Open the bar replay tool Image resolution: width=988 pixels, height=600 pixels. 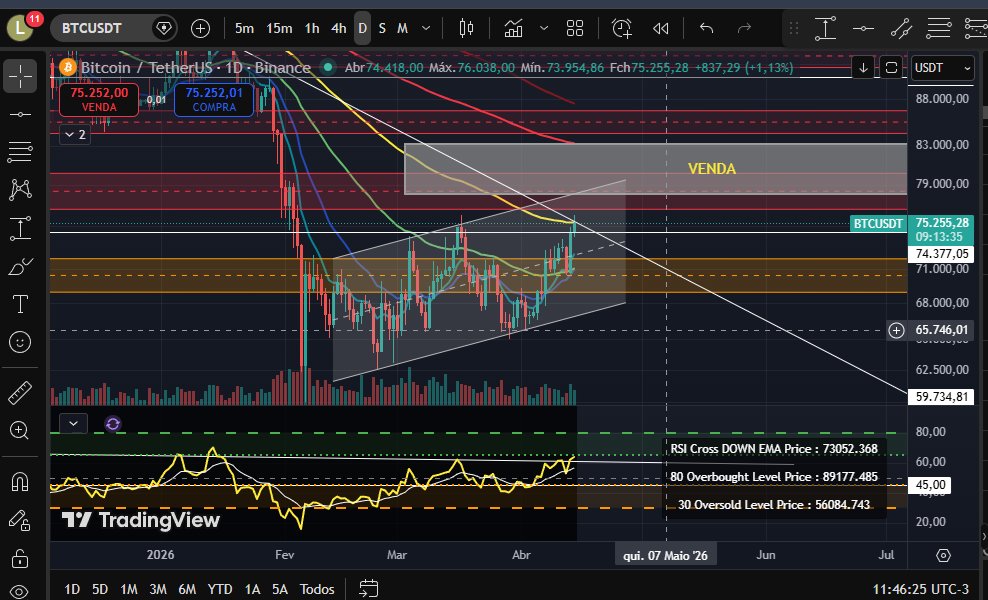[x=661, y=29]
